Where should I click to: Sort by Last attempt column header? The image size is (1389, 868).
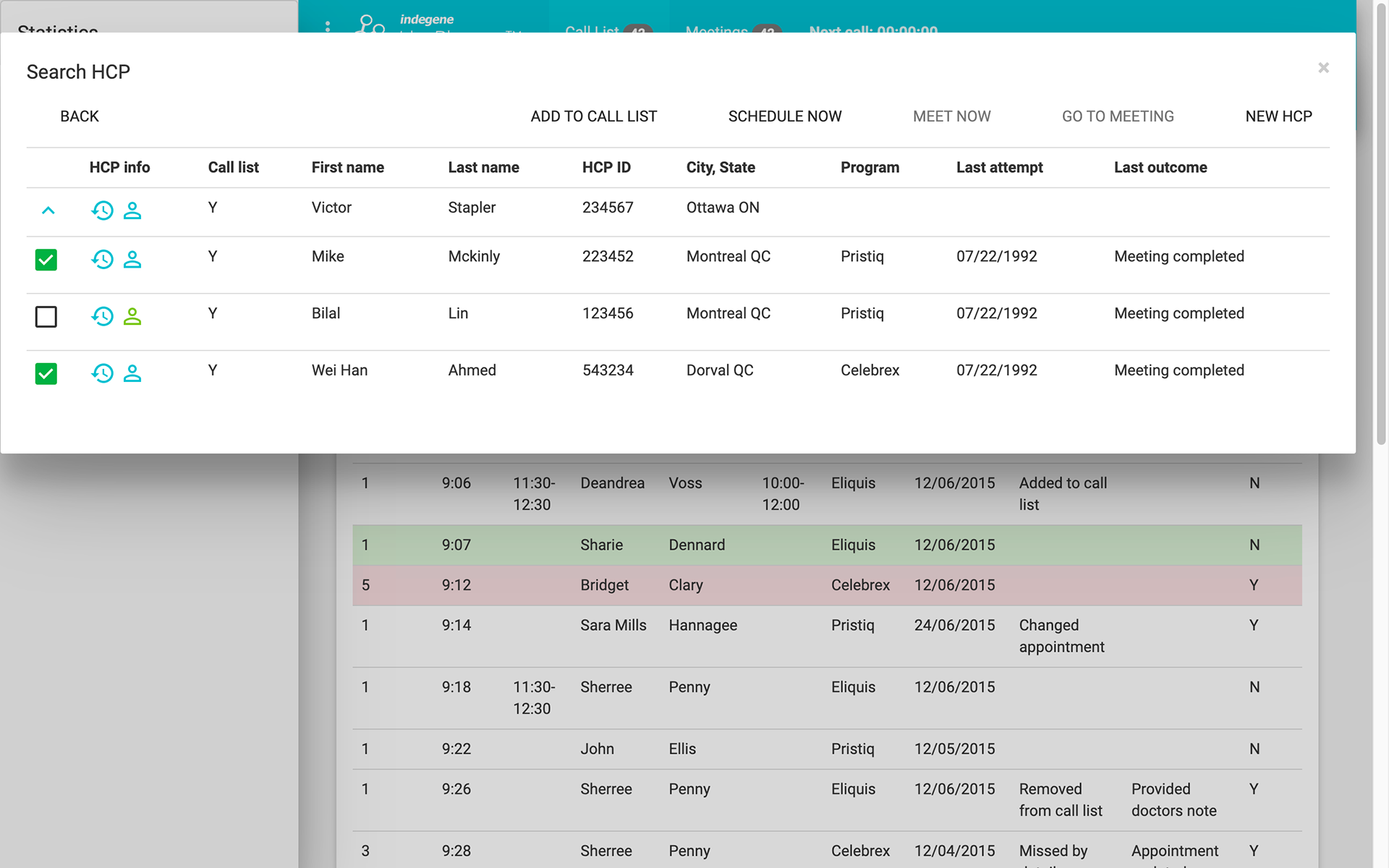(999, 168)
